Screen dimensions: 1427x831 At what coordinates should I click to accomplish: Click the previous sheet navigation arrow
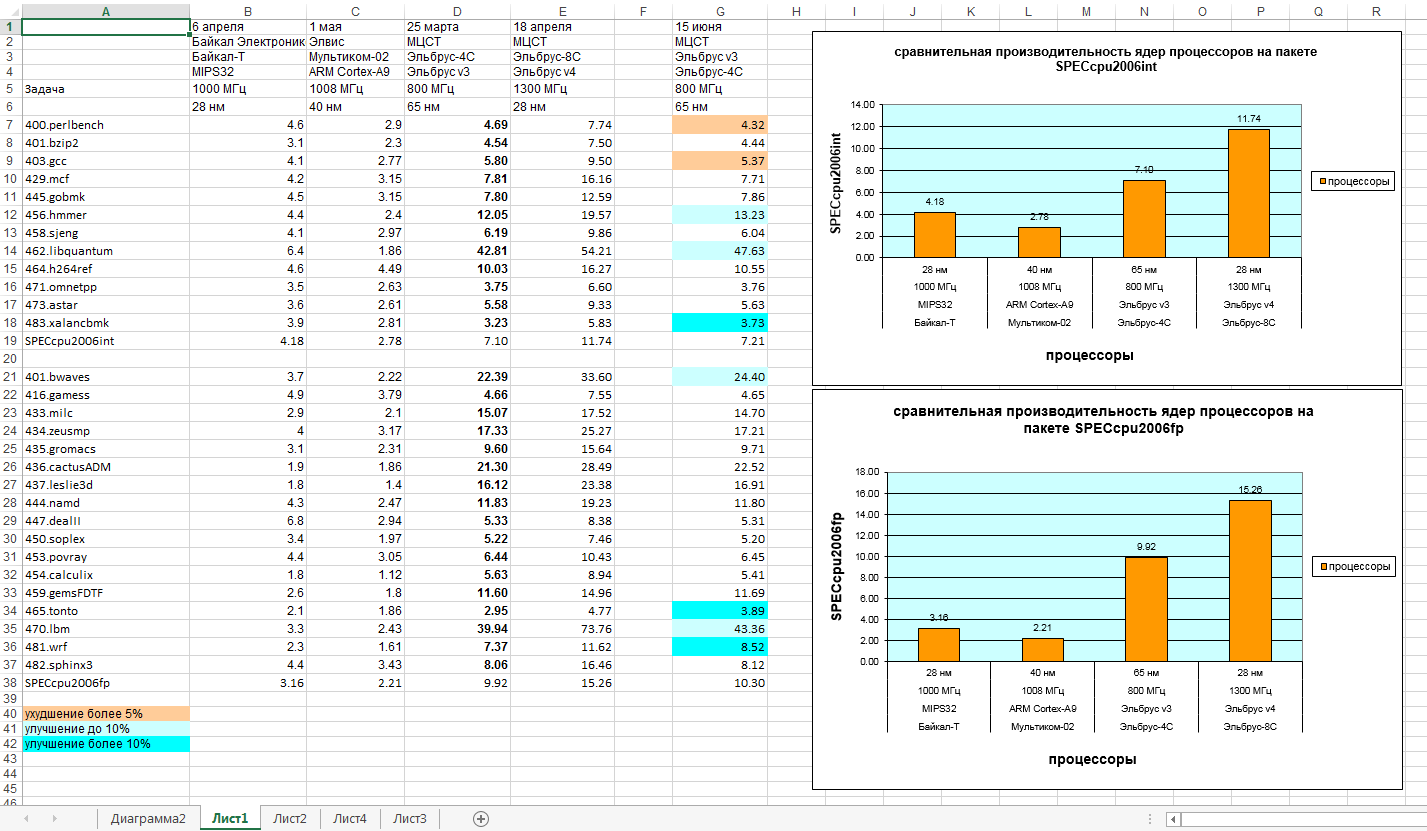26,818
